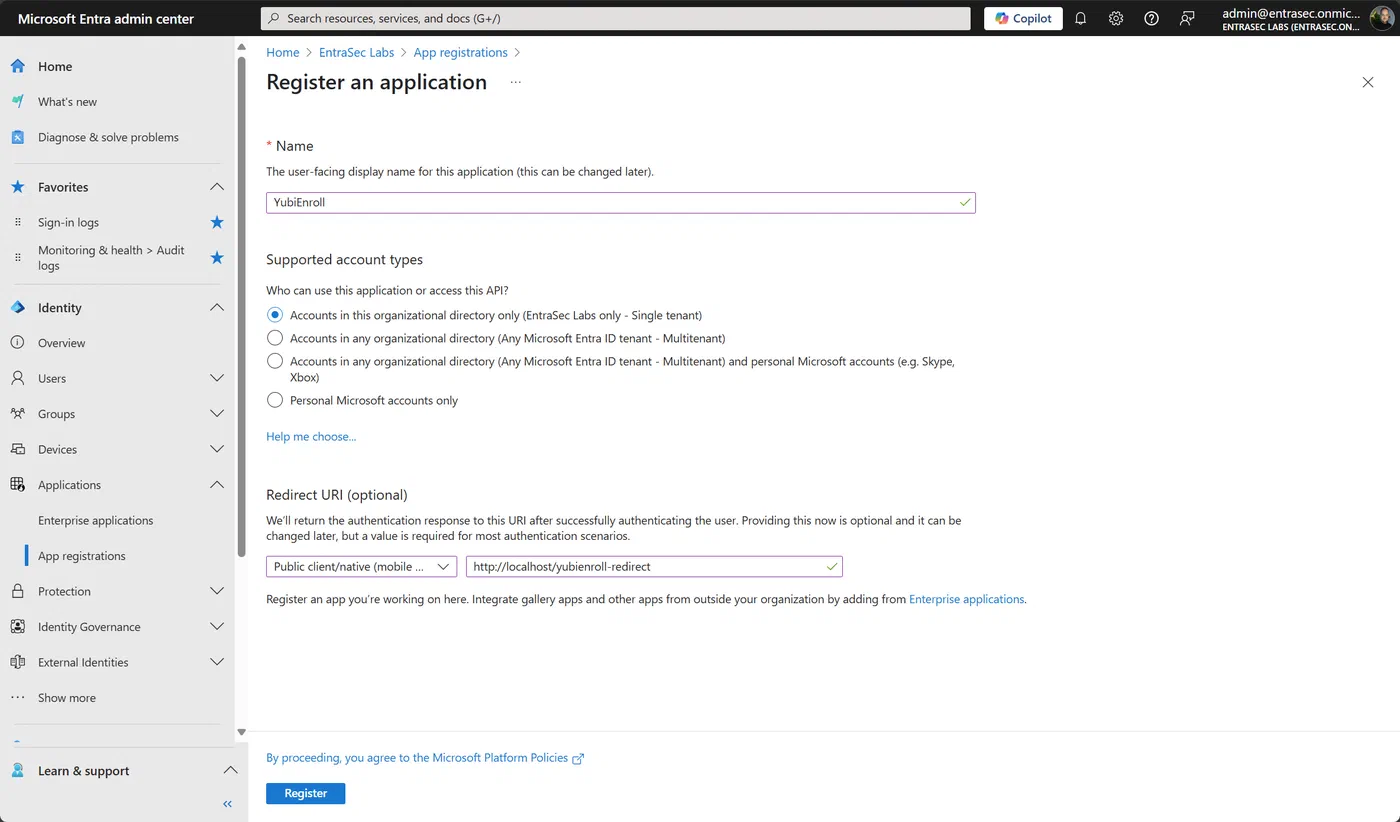Click the application Name input field
The image size is (1400, 822).
pos(620,202)
